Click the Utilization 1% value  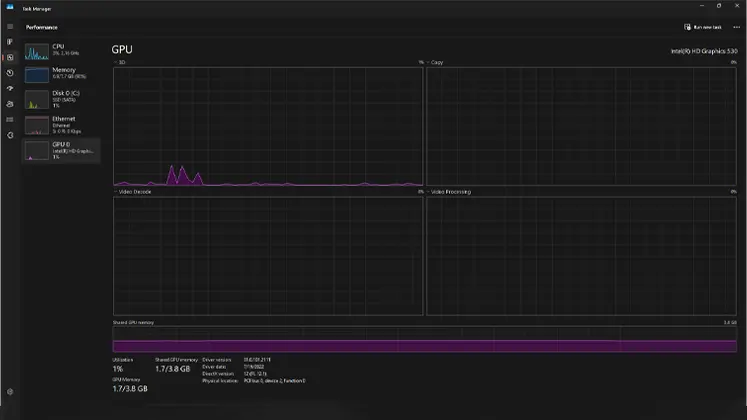tap(118, 369)
